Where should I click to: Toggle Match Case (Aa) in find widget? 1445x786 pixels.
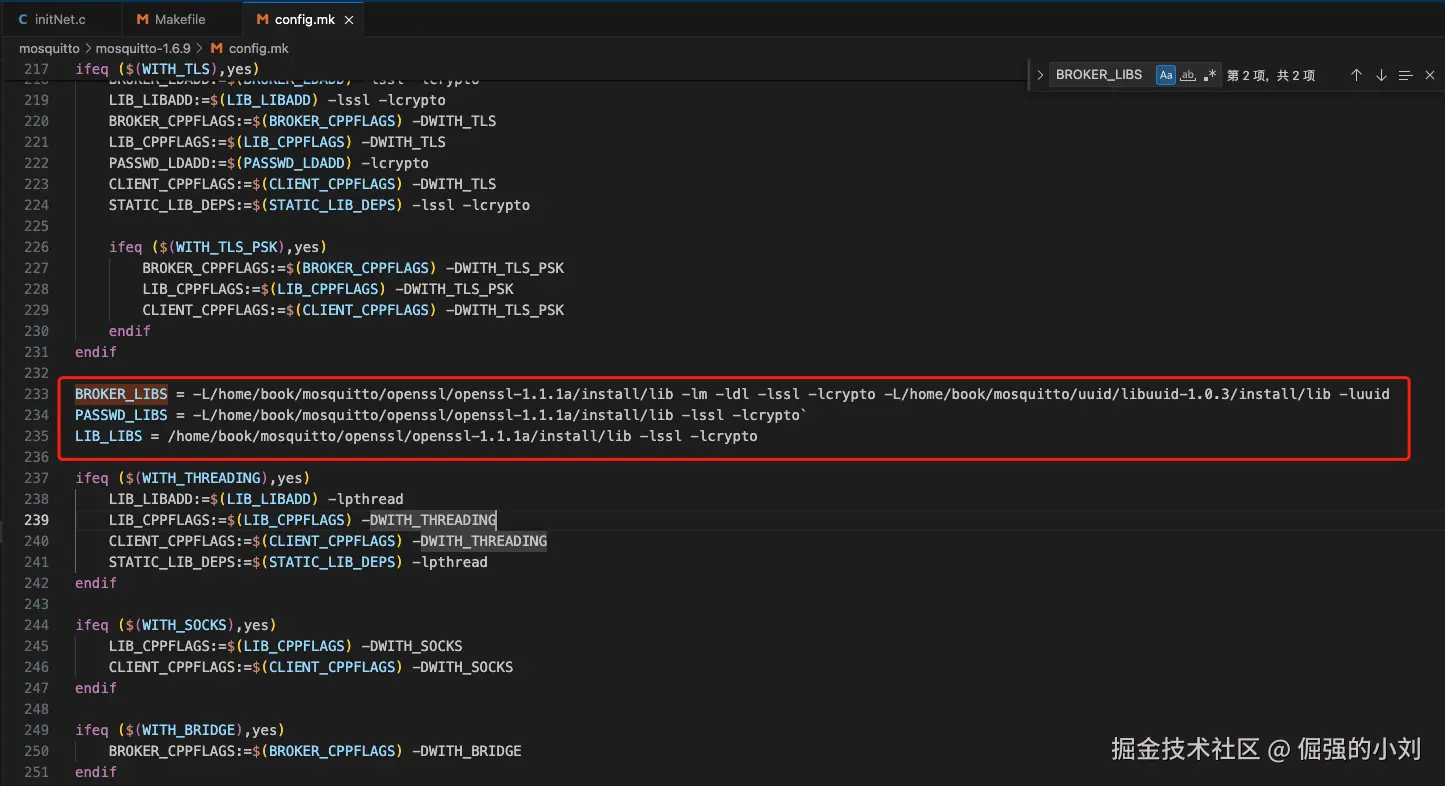point(1166,75)
